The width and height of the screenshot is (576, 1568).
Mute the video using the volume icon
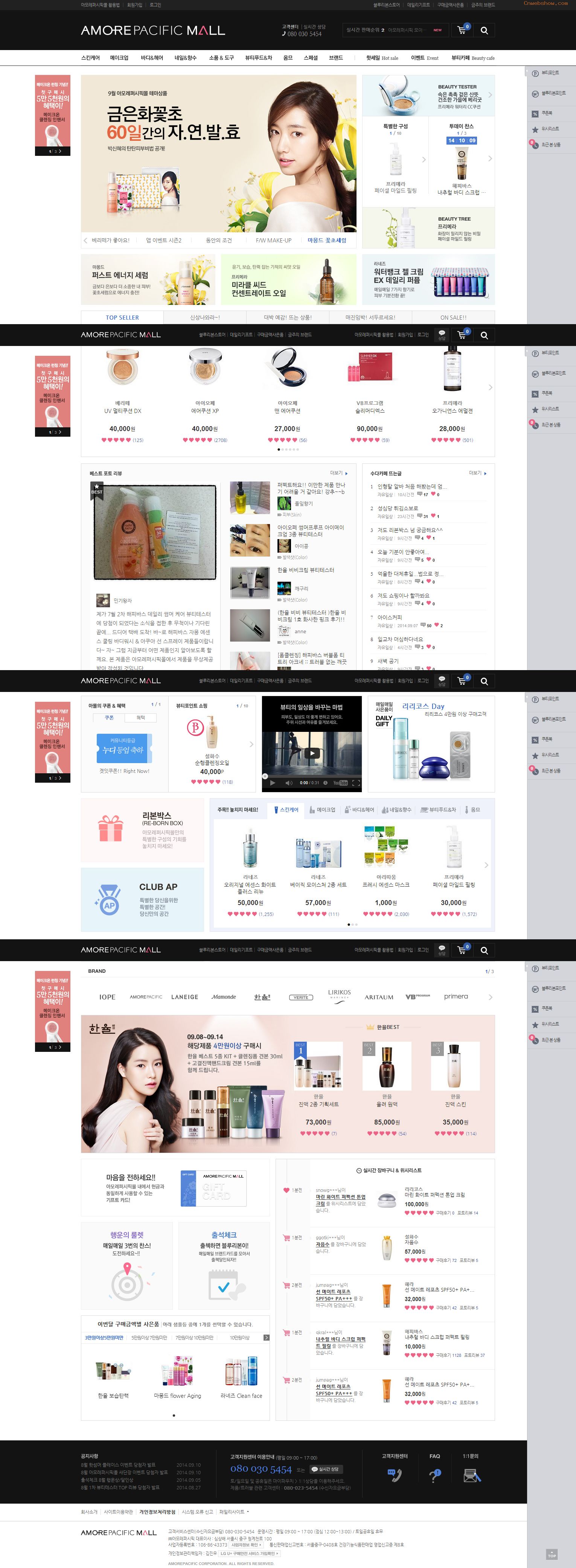[x=289, y=783]
